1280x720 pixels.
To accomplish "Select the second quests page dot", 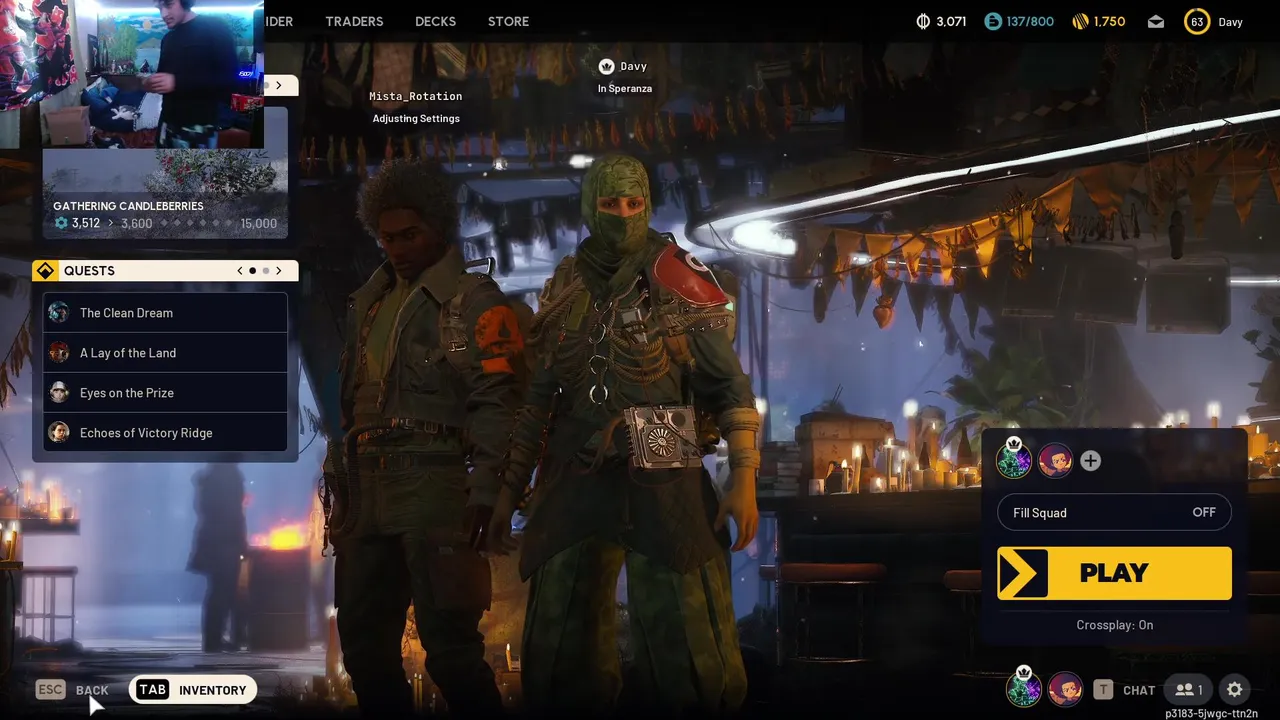I will coord(266,271).
